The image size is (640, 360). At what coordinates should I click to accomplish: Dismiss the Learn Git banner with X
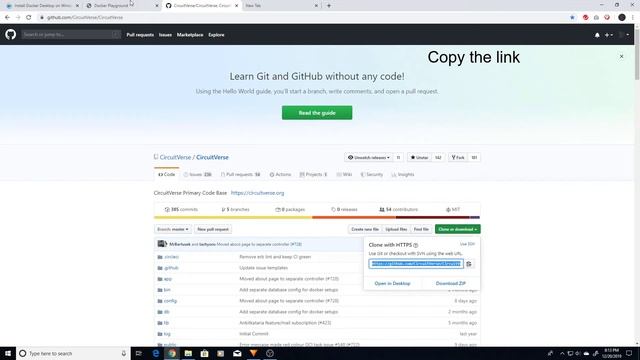tap(621, 56)
